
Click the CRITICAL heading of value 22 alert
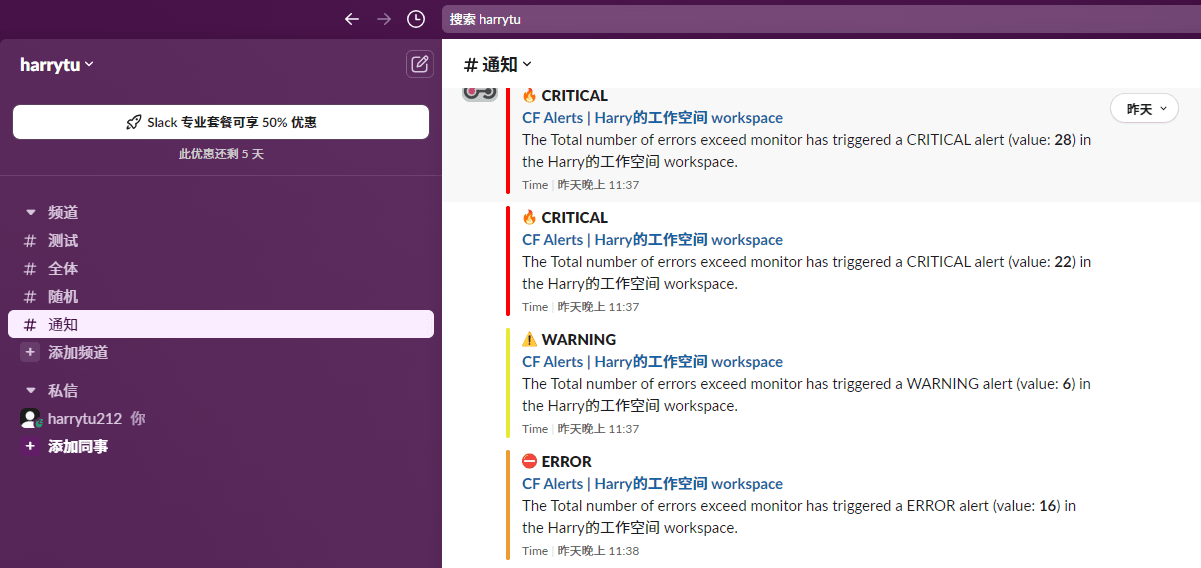575,218
